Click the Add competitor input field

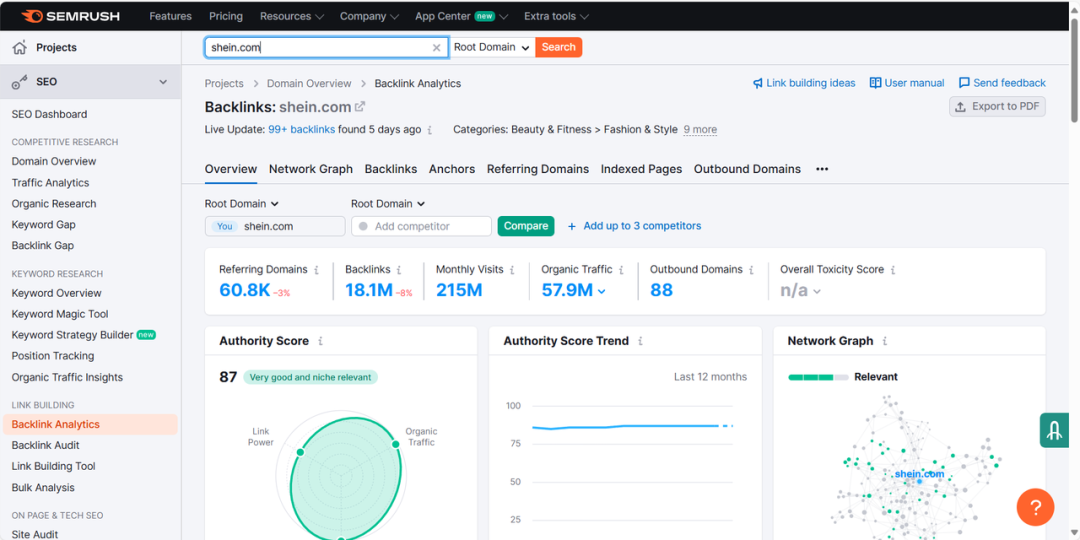click(422, 226)
